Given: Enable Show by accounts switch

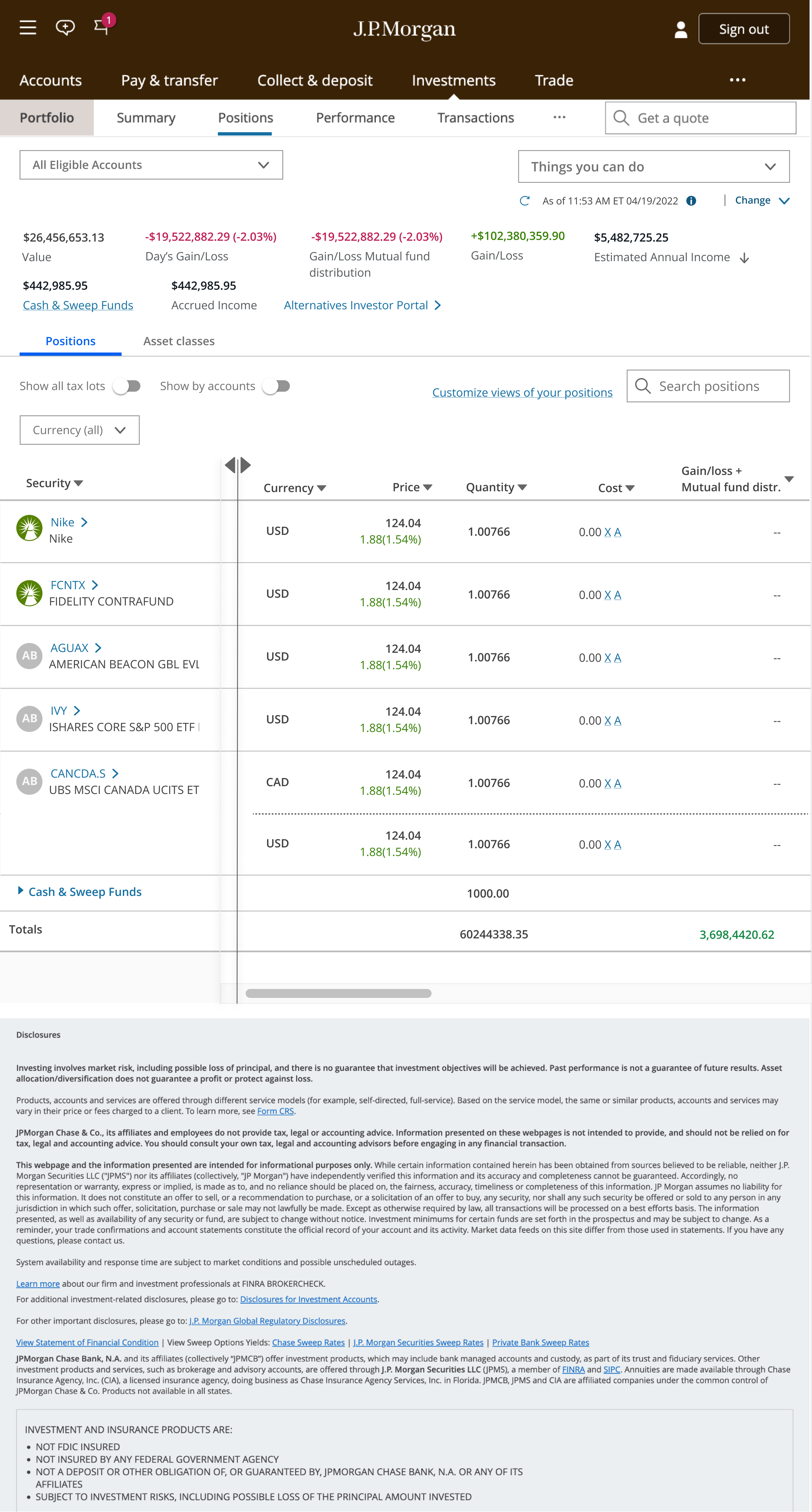Looking at the screenshot, I should tap(276, 386).
